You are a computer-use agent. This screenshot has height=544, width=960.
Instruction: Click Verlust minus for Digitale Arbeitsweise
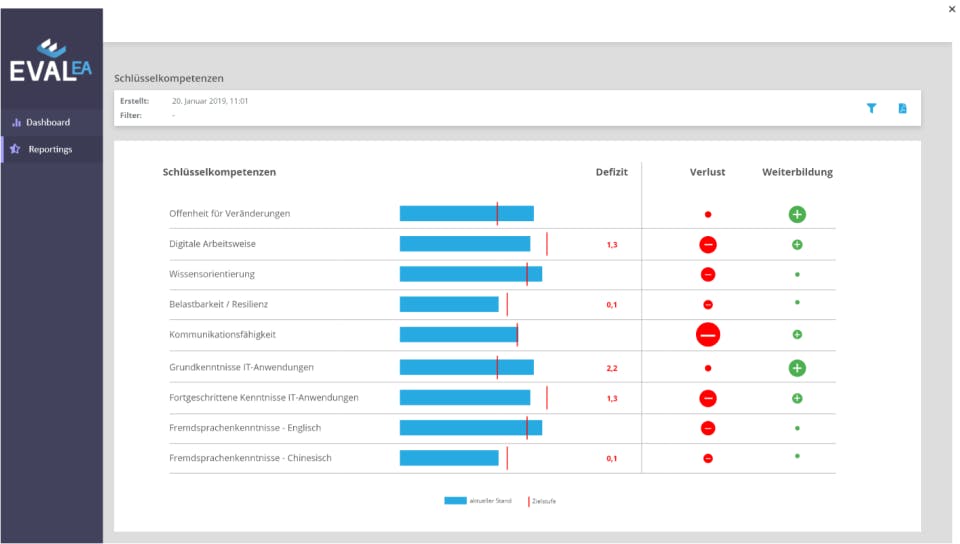708,245
